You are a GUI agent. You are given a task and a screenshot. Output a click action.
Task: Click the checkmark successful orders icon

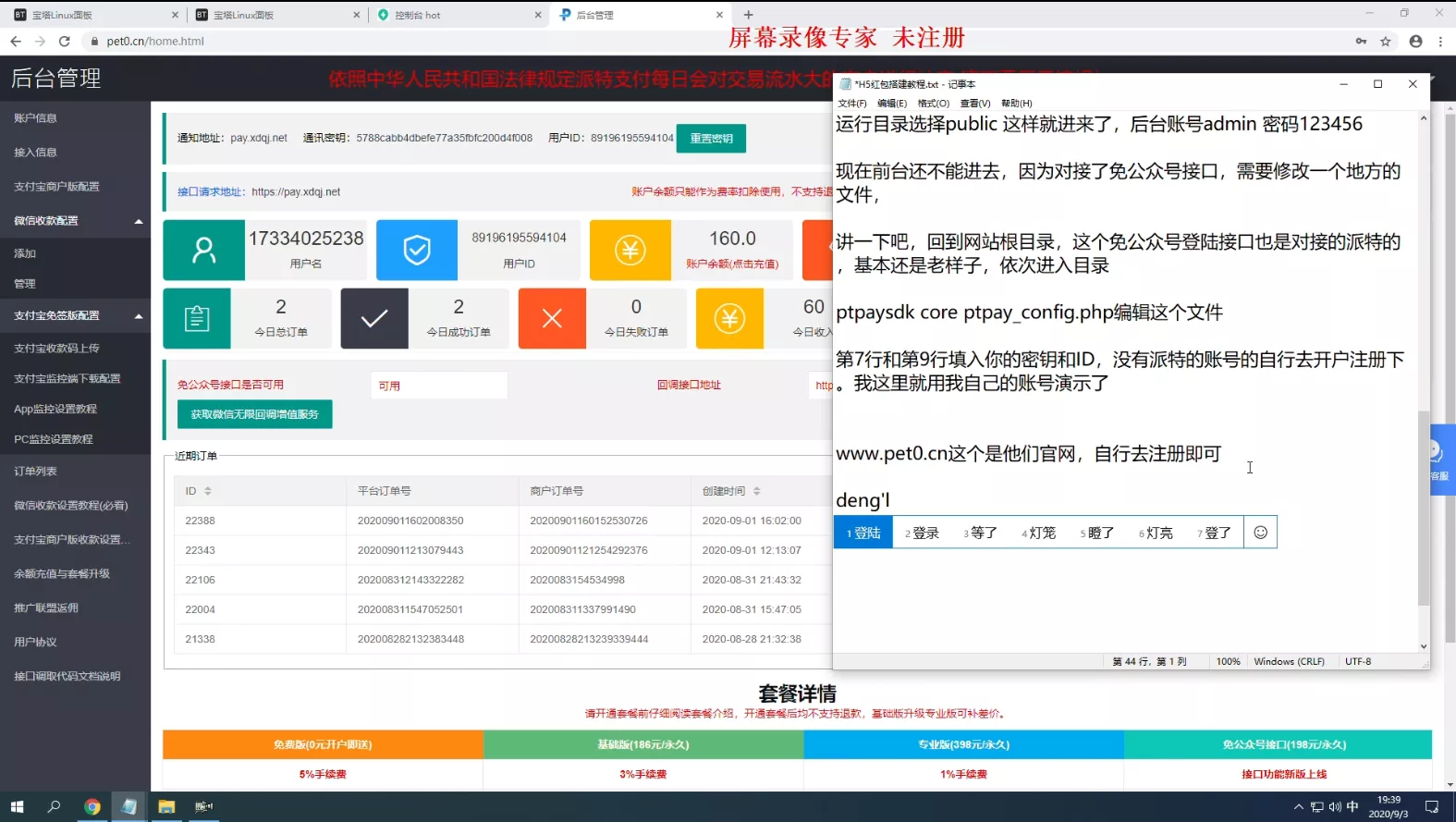point(374,318)
